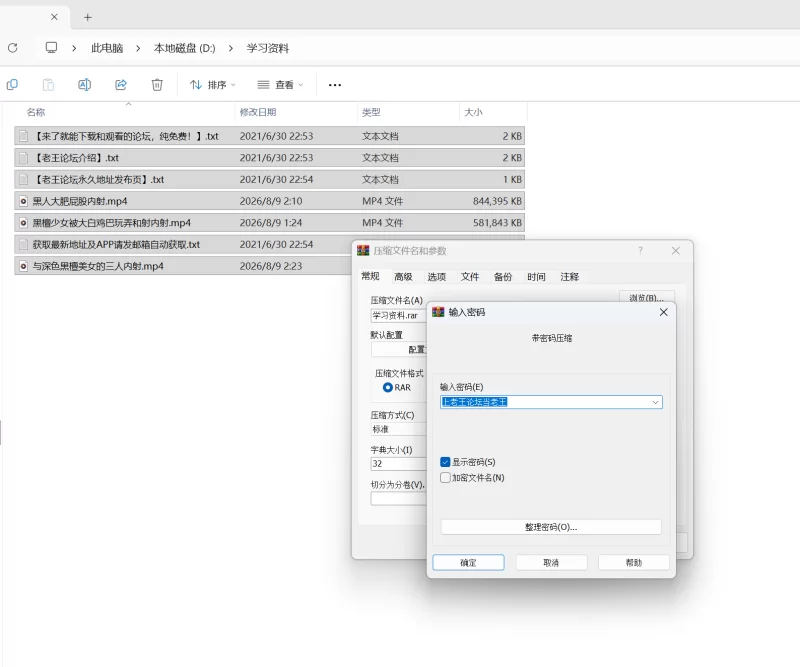Click 学习资料 breadcrumb folder

[x=268, y=48]
